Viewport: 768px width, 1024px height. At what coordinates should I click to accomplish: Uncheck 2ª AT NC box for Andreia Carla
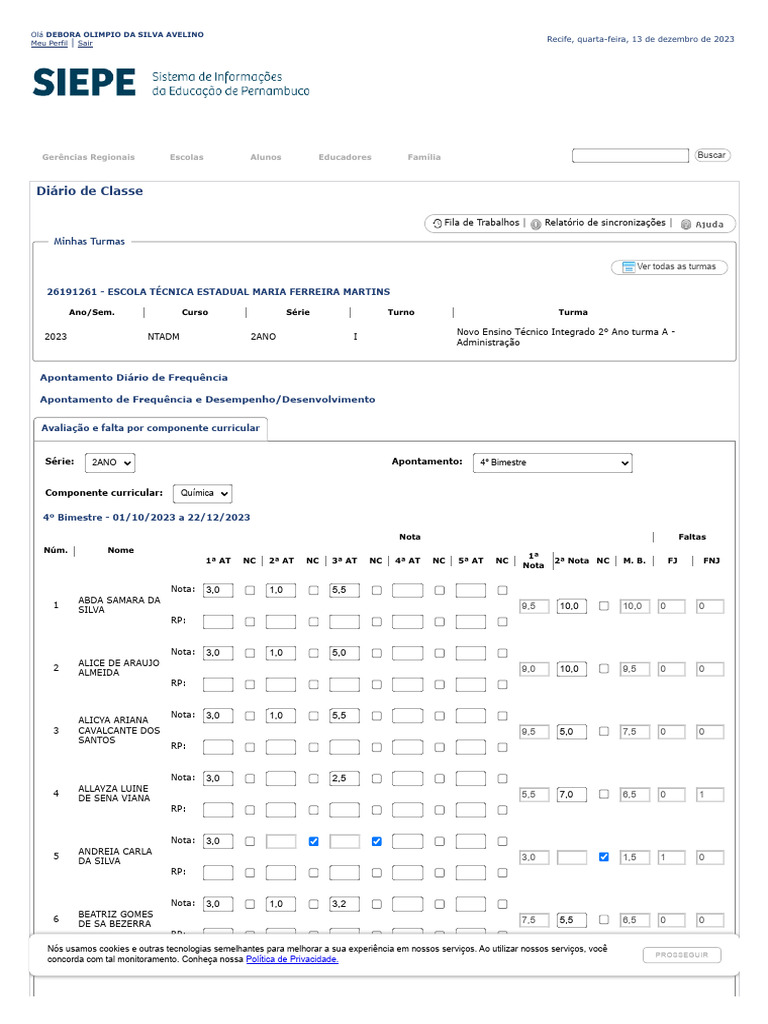pos(313,842)
